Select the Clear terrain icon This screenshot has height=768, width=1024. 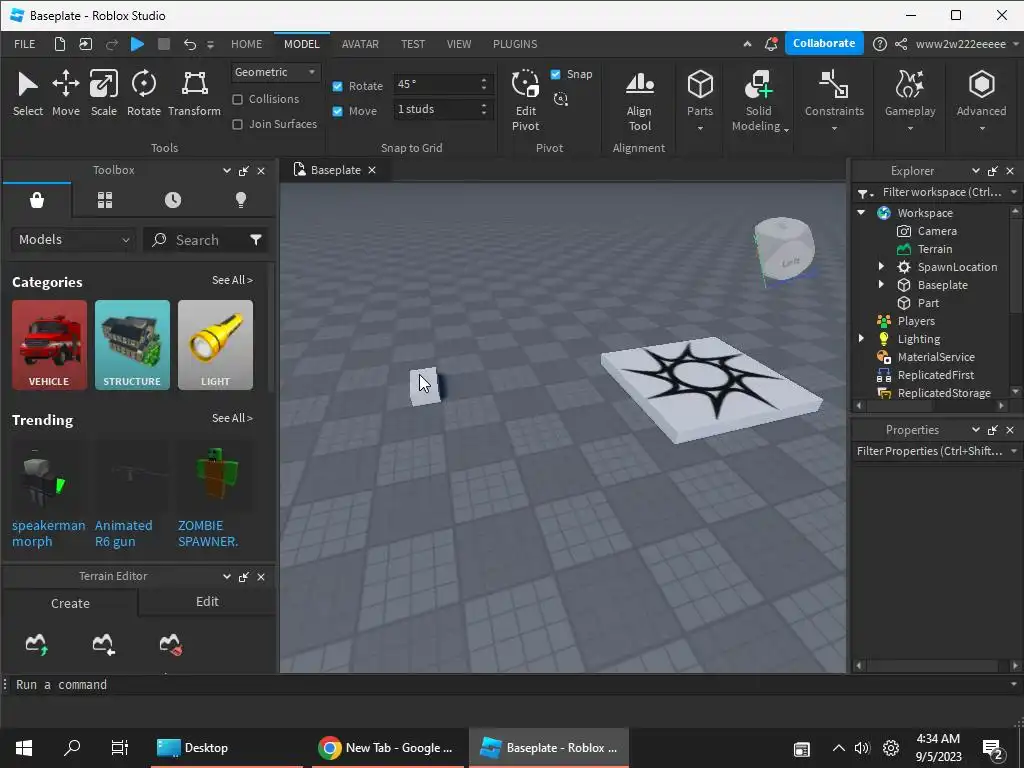pos(170,644)
